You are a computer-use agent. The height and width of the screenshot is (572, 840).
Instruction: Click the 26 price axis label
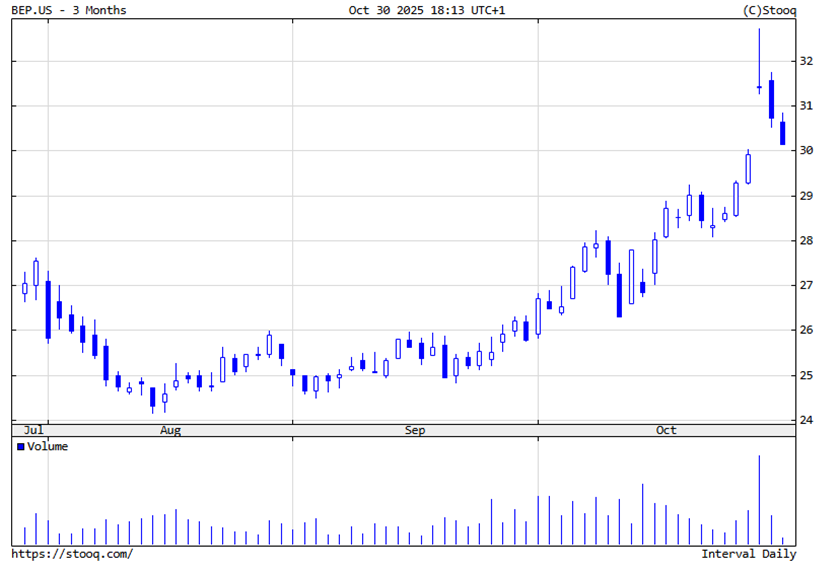(806, 331)
